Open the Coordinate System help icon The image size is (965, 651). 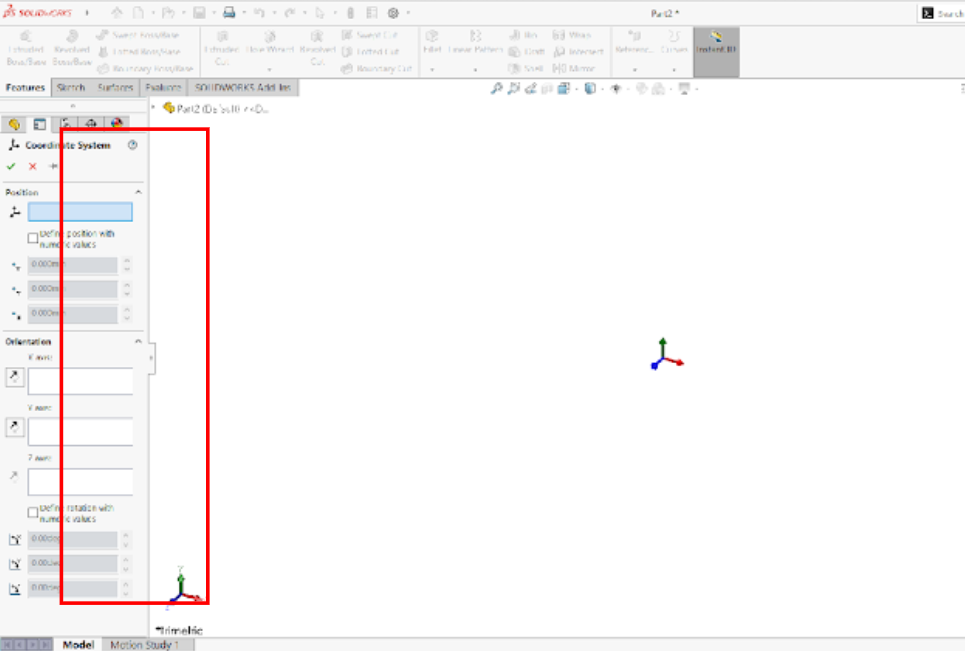pyautogui.click(x=133, y=145)
